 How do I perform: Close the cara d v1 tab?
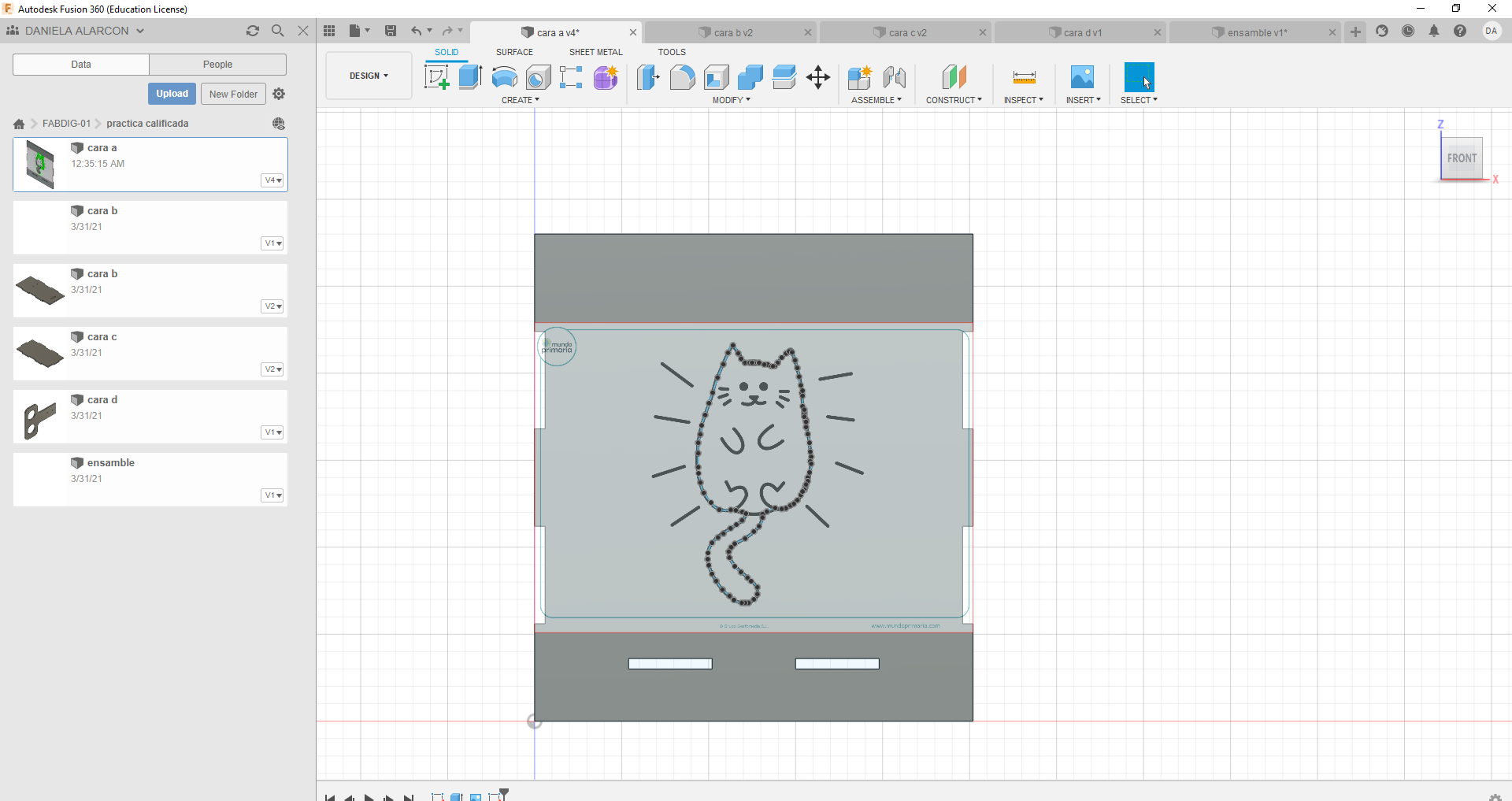point(1158,32)
